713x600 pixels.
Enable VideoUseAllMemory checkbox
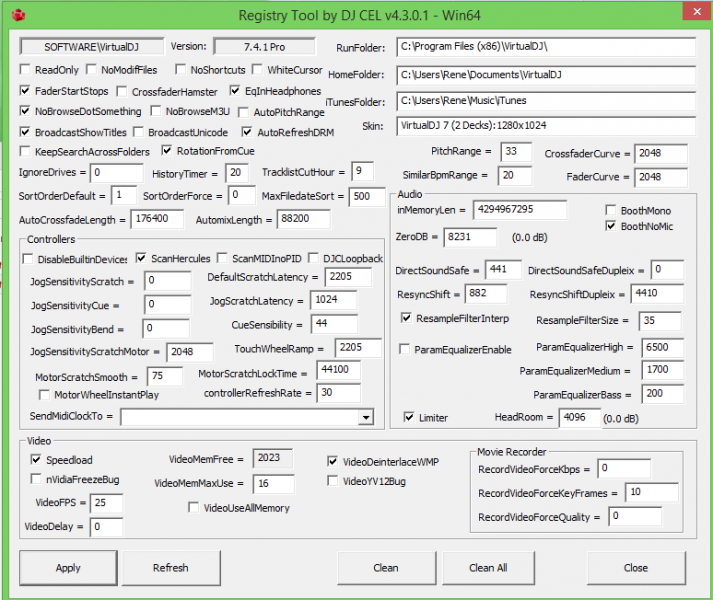pos(193,507)
